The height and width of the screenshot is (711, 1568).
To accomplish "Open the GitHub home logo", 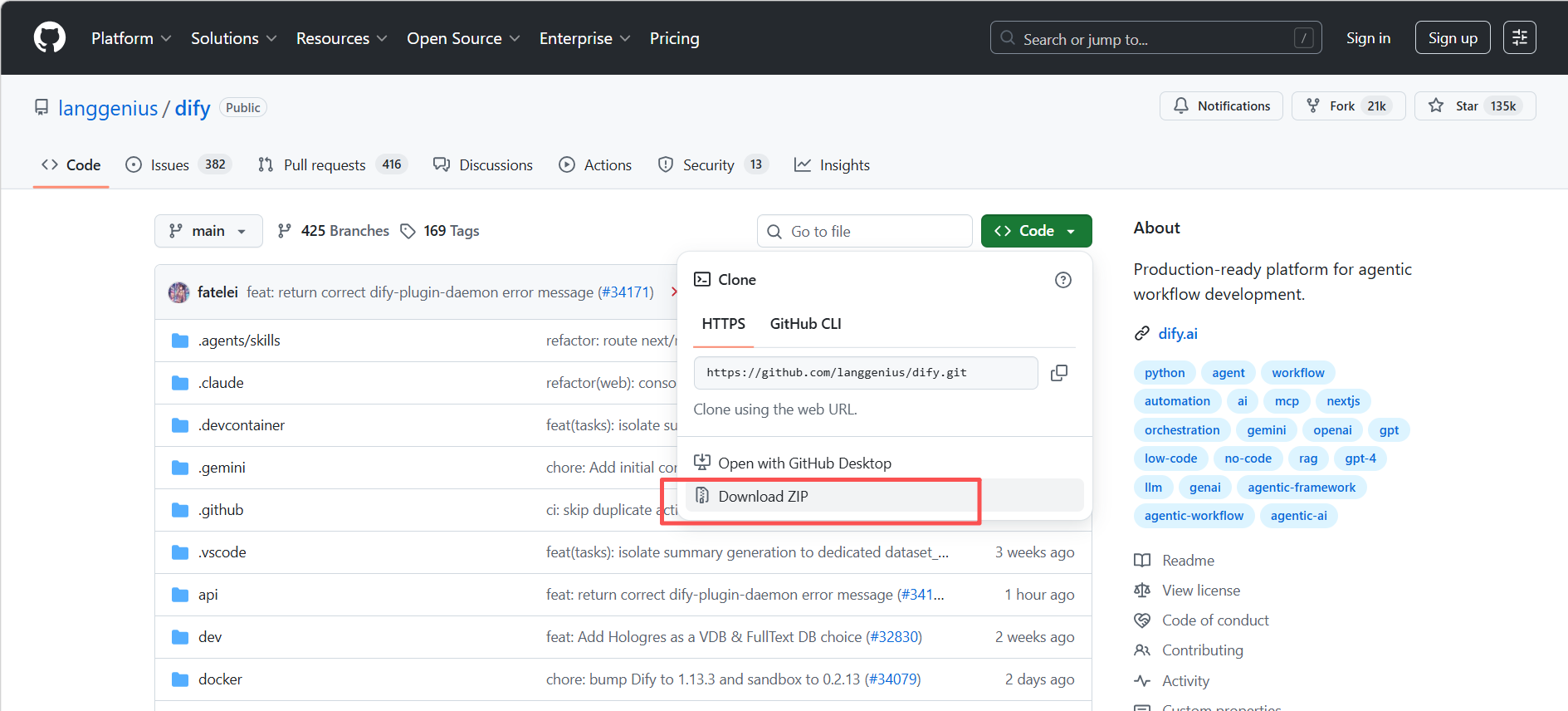I will pyautogui.click(x=50, y=38).
